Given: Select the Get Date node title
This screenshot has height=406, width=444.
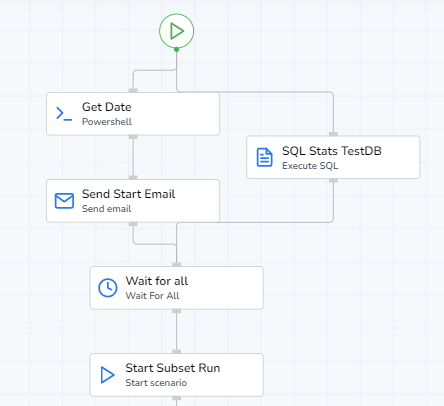Looking at the screenshot, I should point(107,107).
